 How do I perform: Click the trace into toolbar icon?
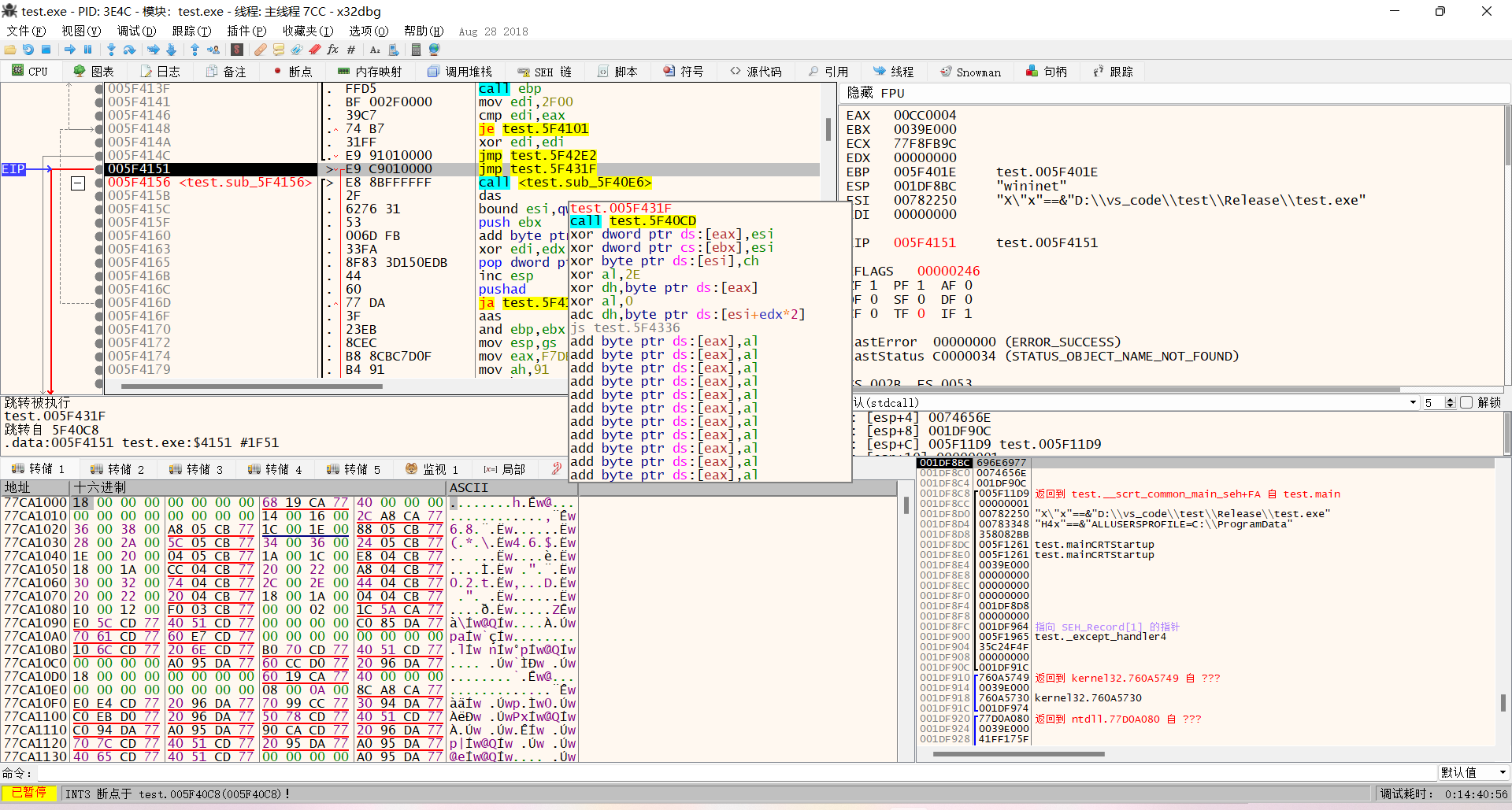153,50
